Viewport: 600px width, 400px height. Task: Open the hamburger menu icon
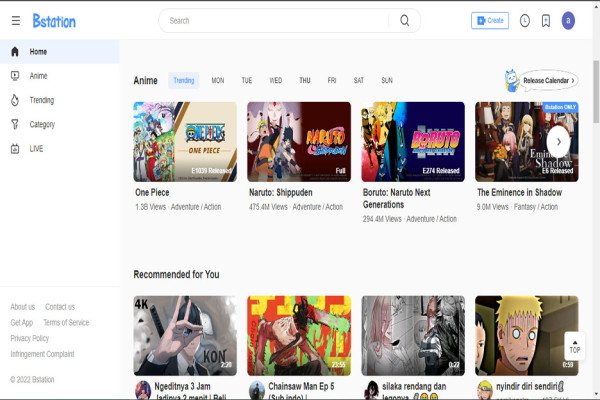(x=16, y=21)
